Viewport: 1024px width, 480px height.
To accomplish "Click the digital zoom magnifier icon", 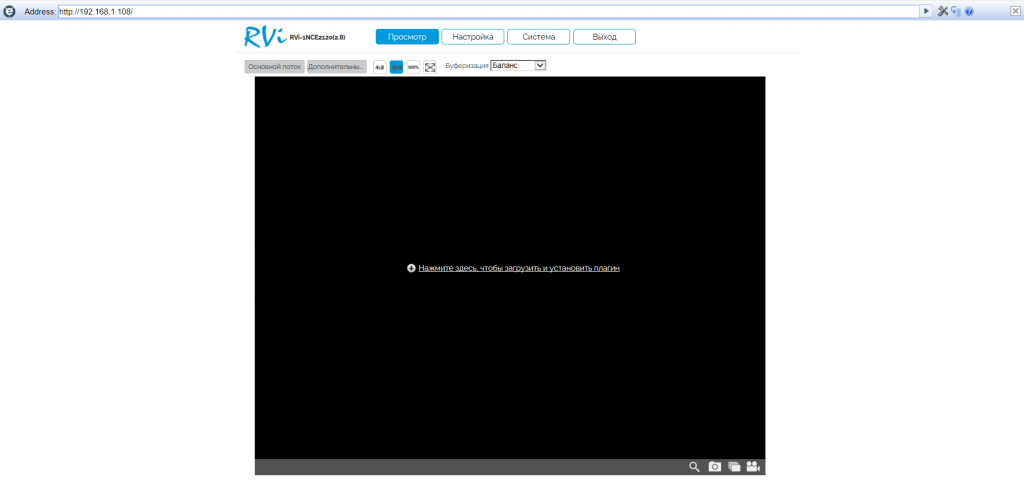I will [694, 467].
